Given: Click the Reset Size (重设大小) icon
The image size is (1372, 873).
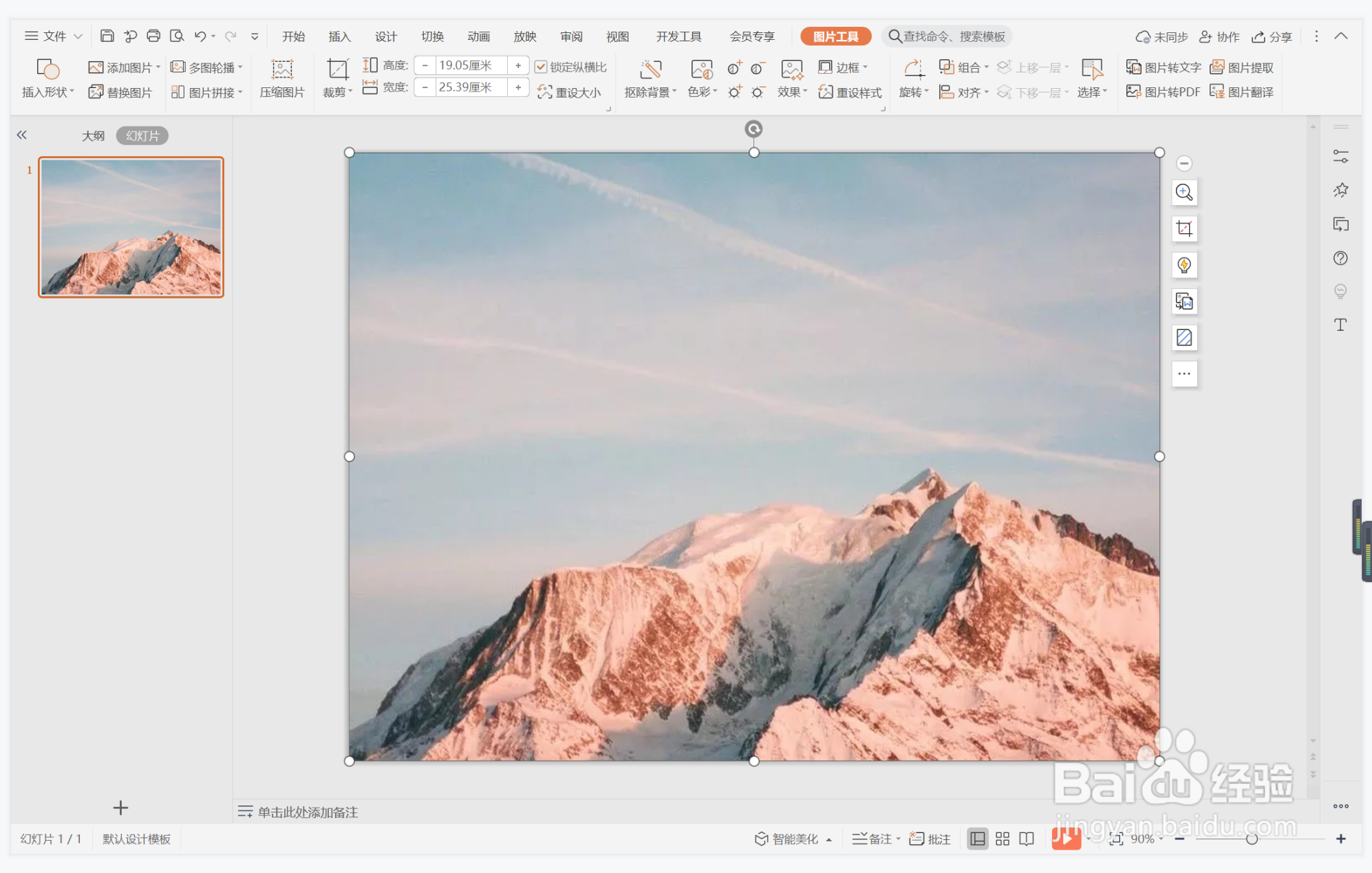Looking at the screenshot, I should [x=544, y=92].
